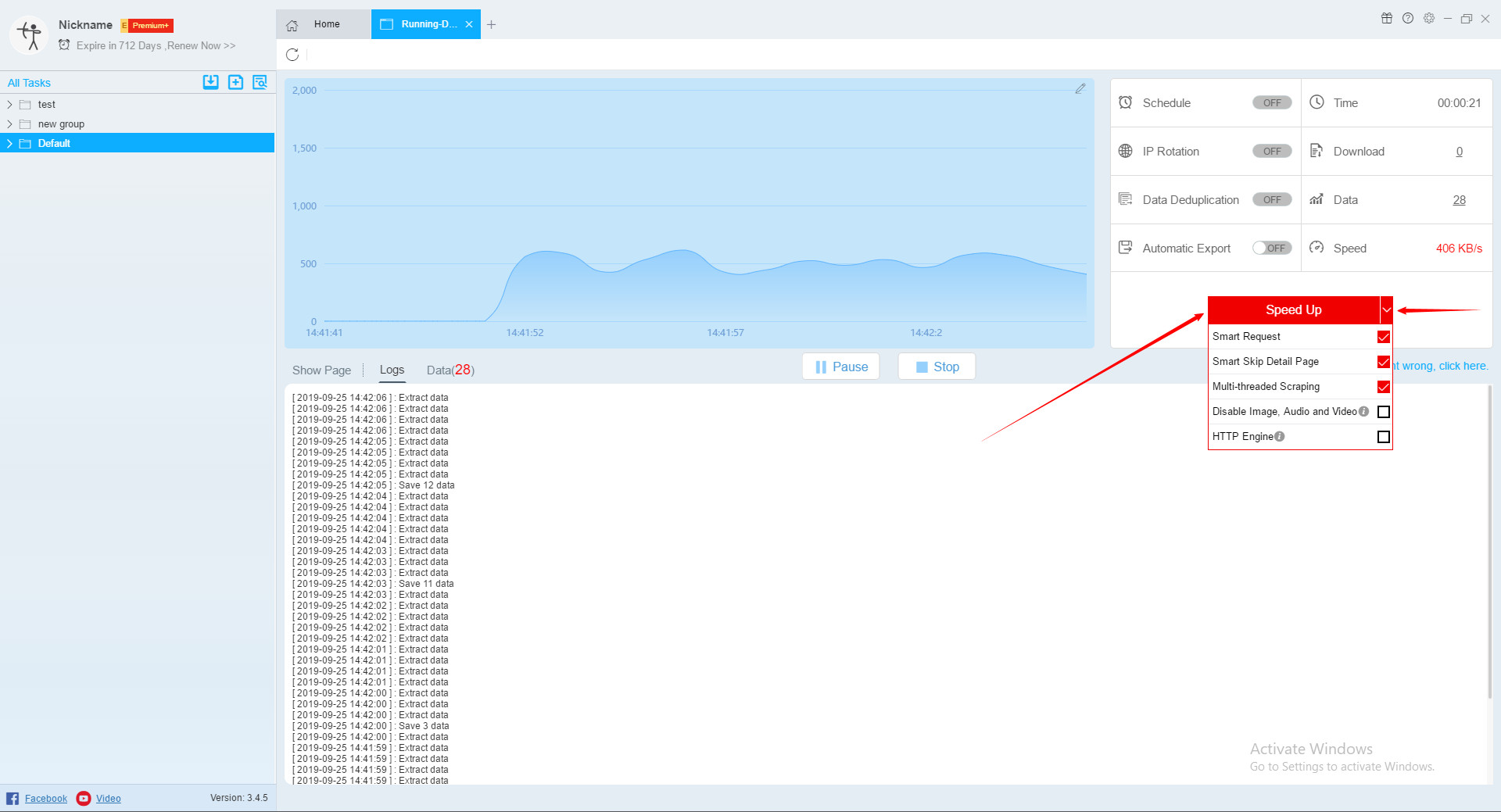
Task: Click the 'Save 12 data' log entry
Action: tap(374, 485)
